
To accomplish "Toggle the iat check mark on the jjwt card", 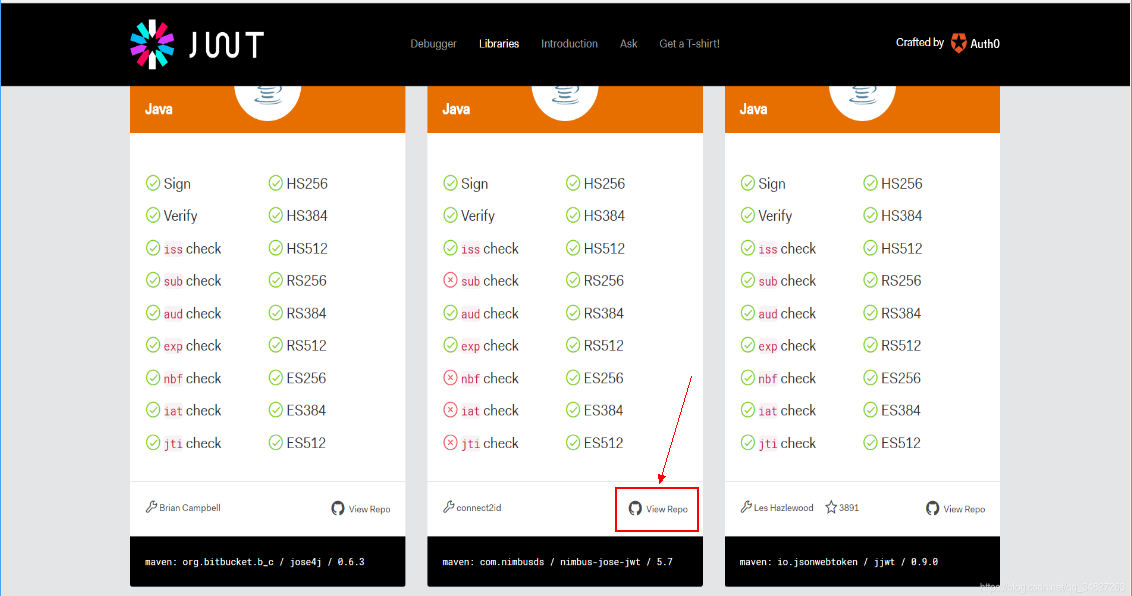I will coord(748,410).
